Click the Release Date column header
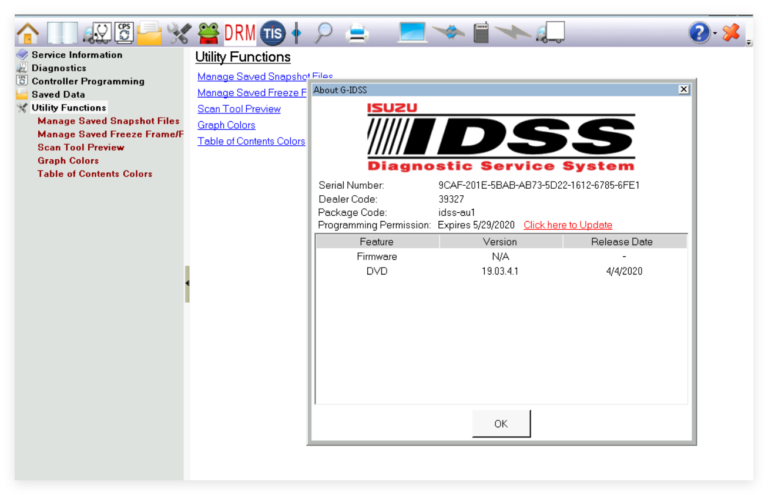The height and width of the screenshot is (495, 768). coord(622,242)
